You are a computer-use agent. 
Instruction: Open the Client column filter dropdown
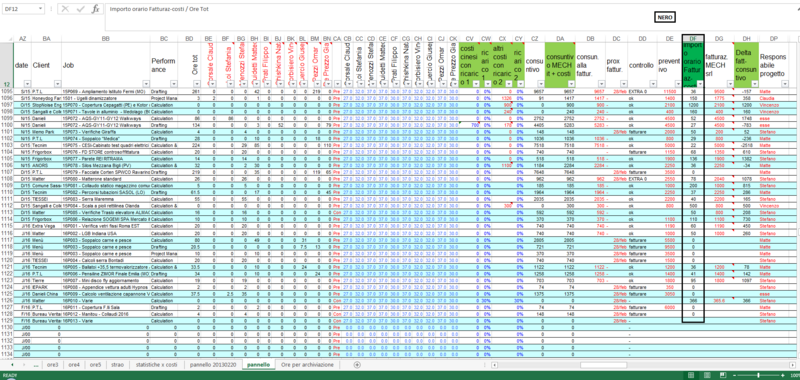coord(57,84)
